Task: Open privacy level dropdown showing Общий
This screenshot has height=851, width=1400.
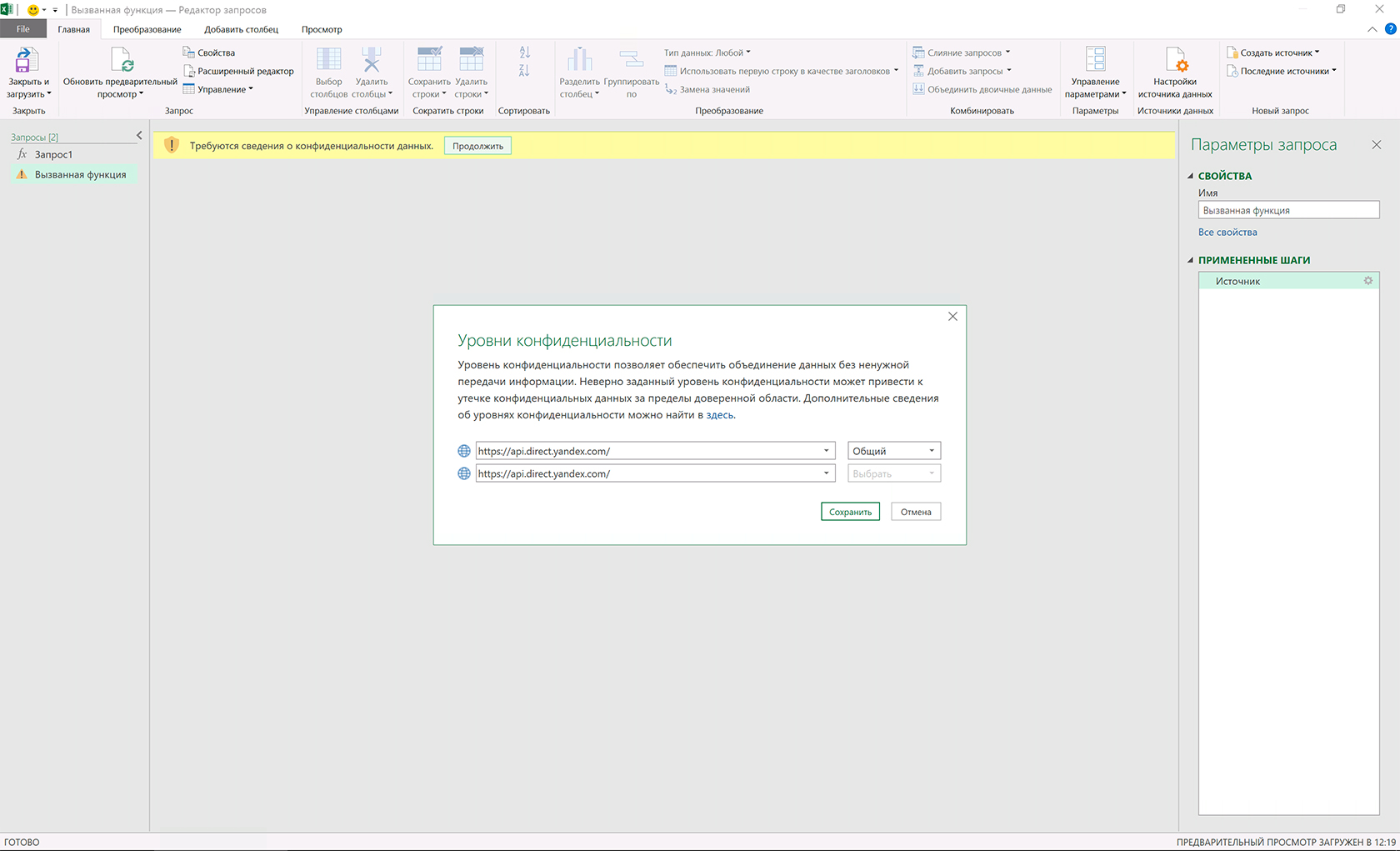Action: 894,451
